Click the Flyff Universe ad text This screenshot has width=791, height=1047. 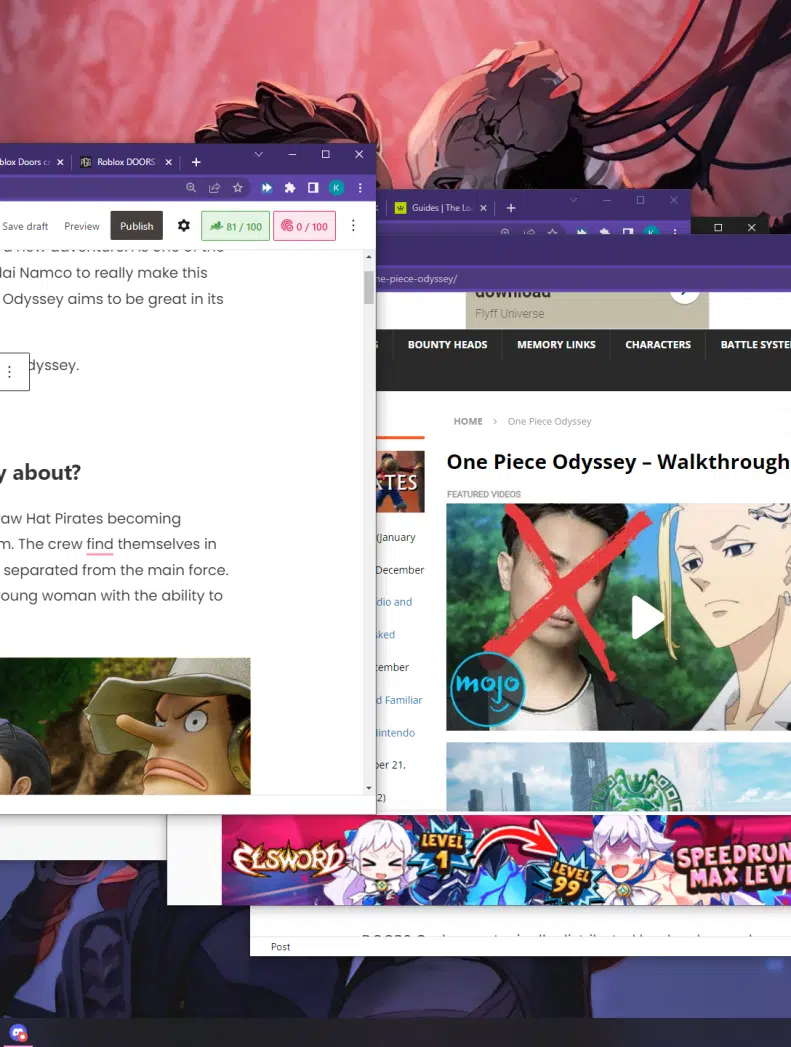[x=509, y=314]
